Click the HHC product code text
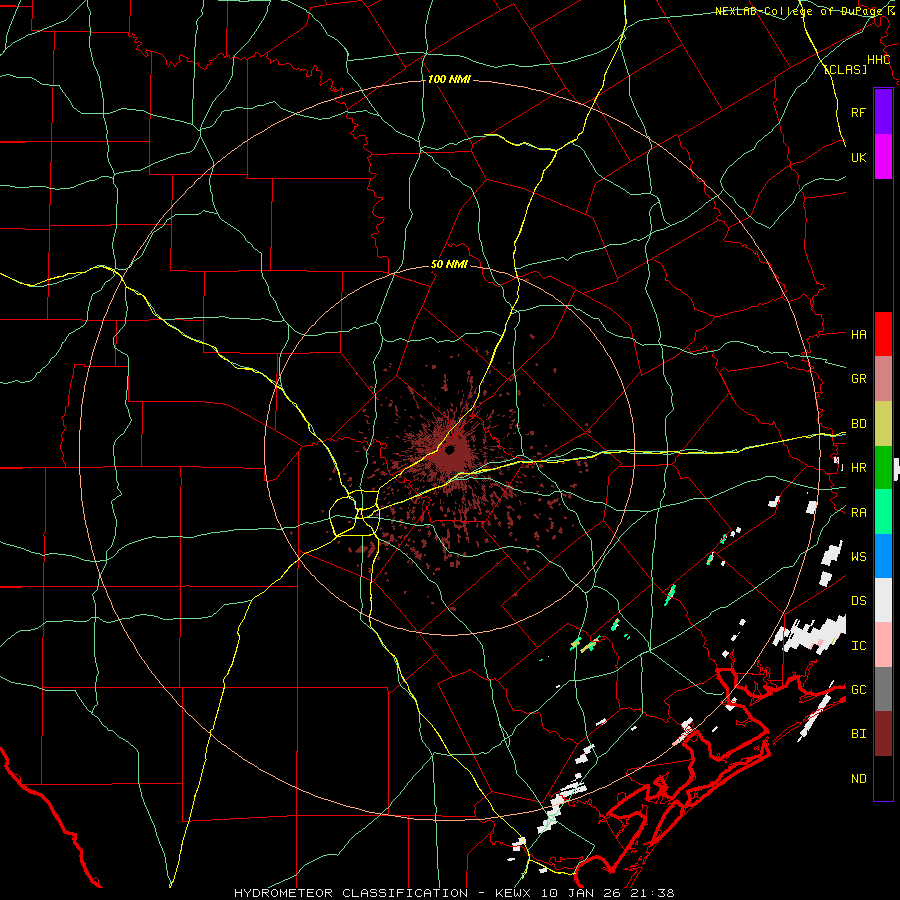This screenshot has height=900, width=900. click(x=878, y=60)
